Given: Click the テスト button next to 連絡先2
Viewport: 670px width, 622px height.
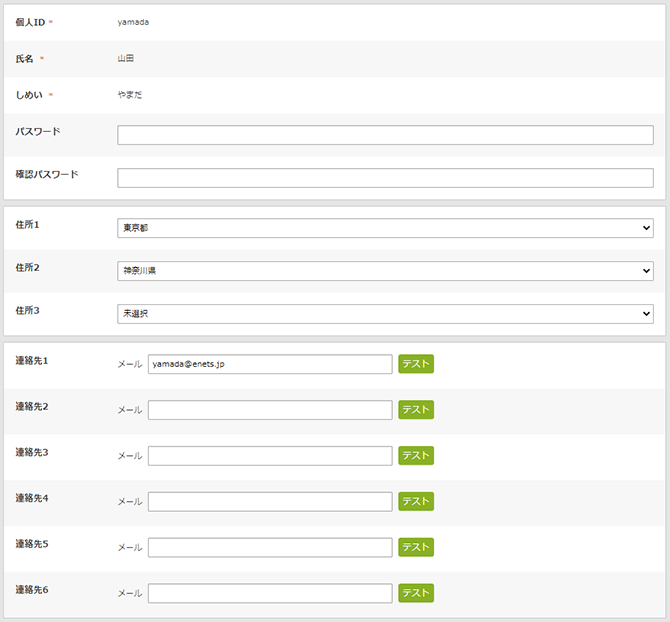Looking at the screenshot, I should coord(416,410).
